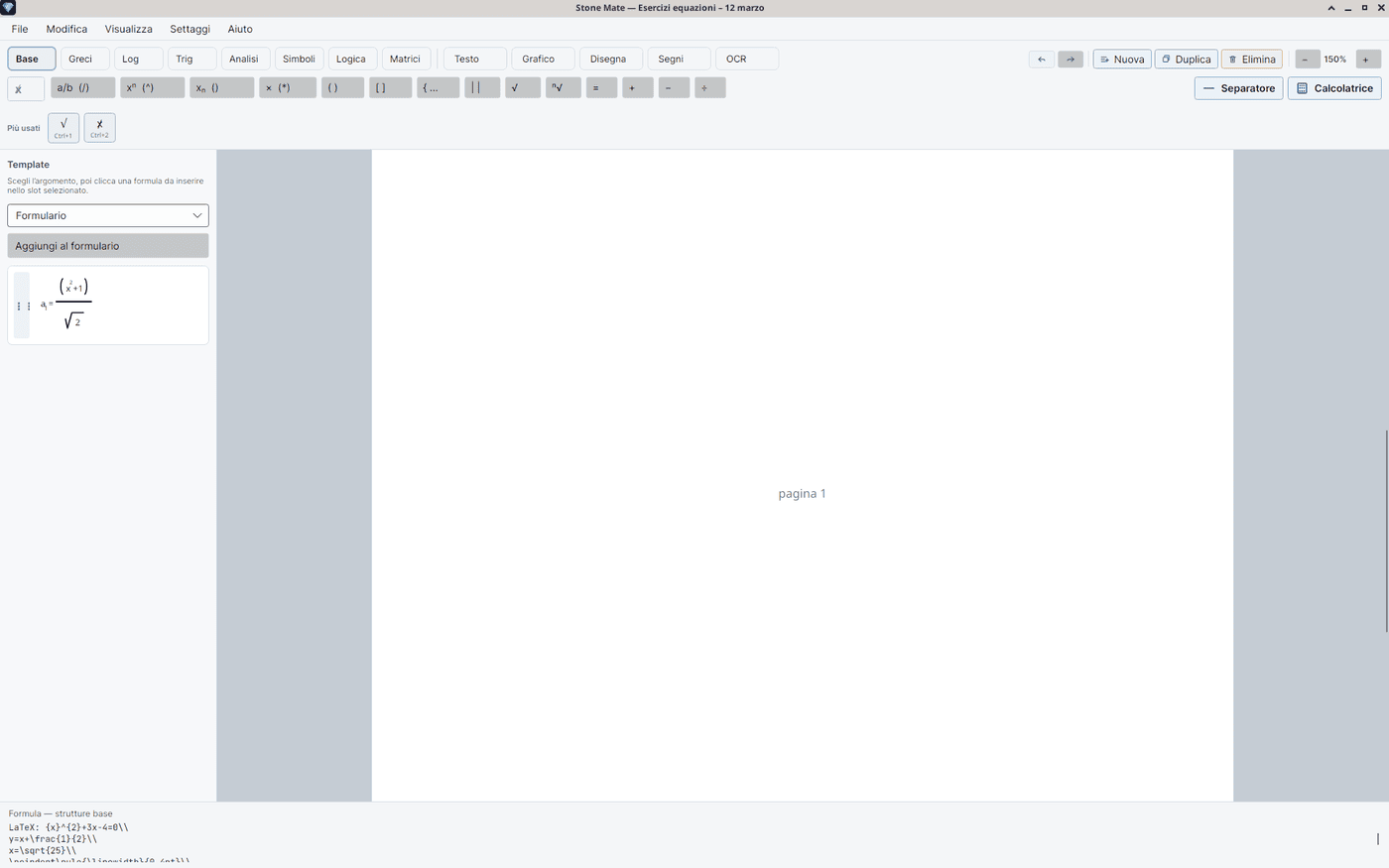Insert division ÷ sign
This screenshot has height=868, width=1389.
click(x=710, y=88)
